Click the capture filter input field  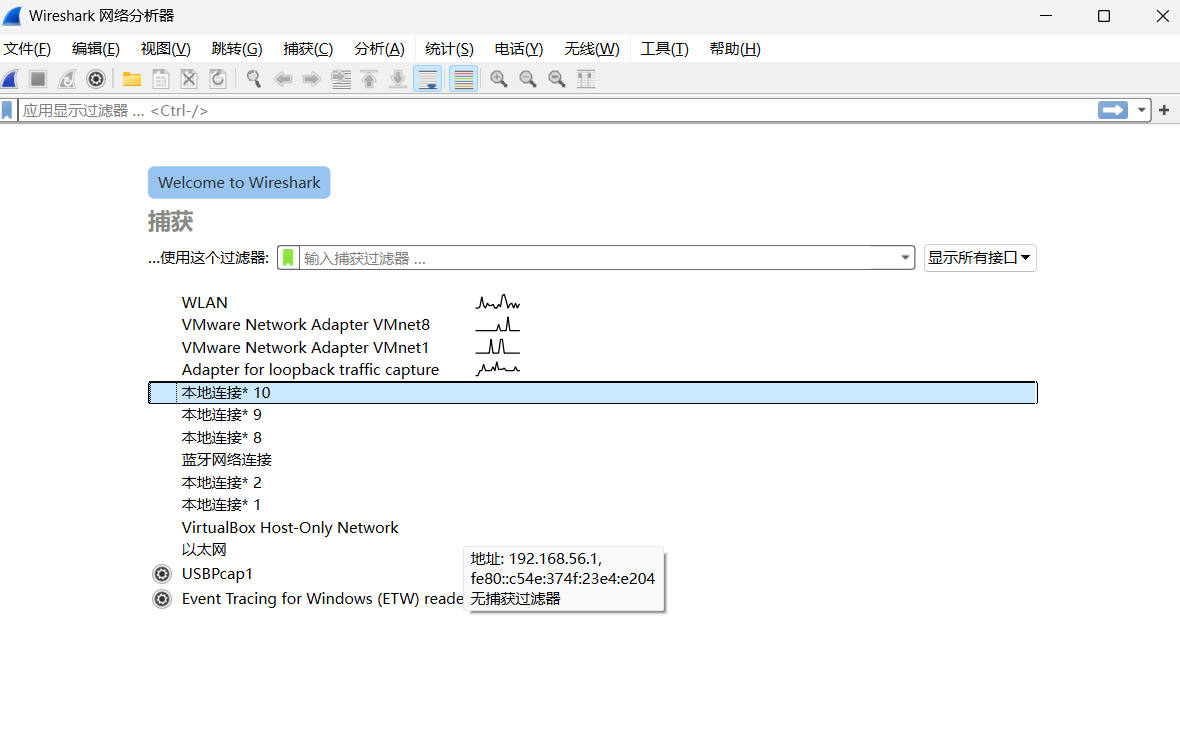pyautogui.click(x=598, y=258)
